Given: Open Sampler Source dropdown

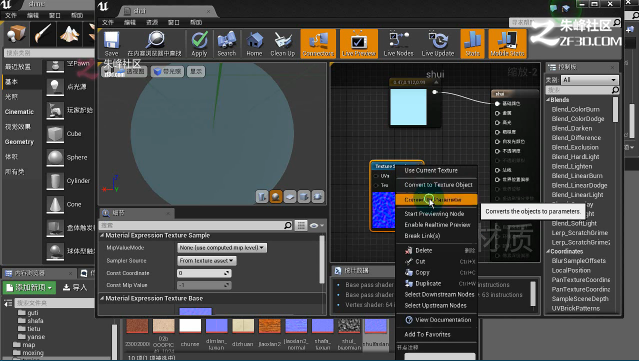Looking at the screenshot, I should tap(207, 260).
